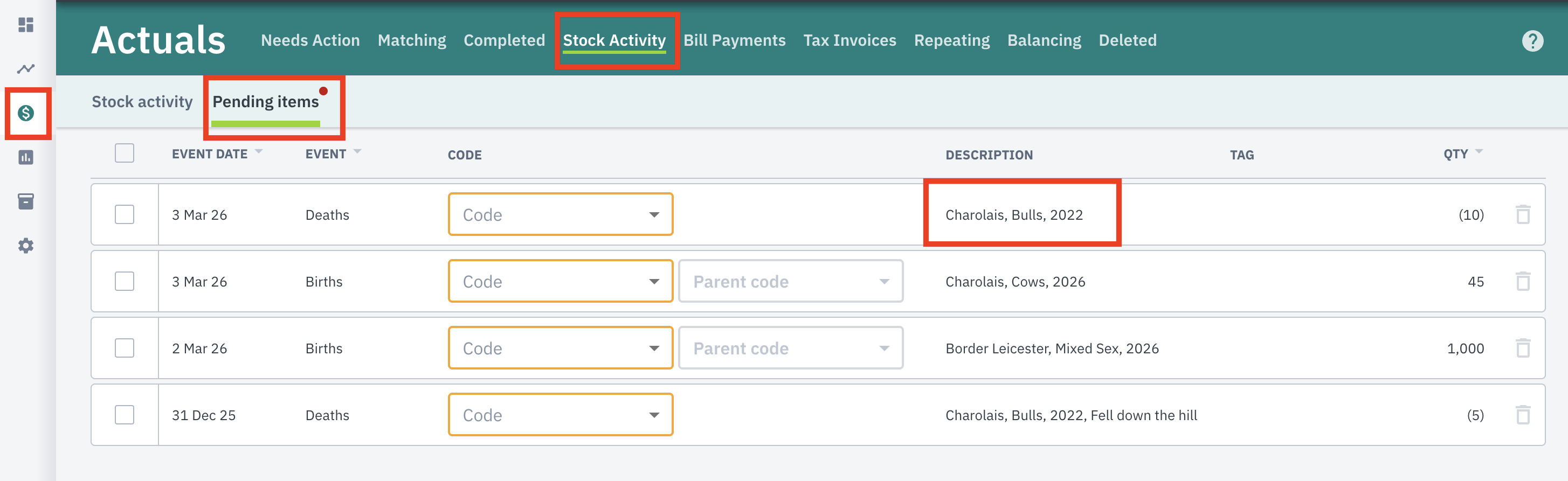Check the 3 Mar 26 Deaths row
This screenshot has height=481, width=1568.
pos(124,214)
